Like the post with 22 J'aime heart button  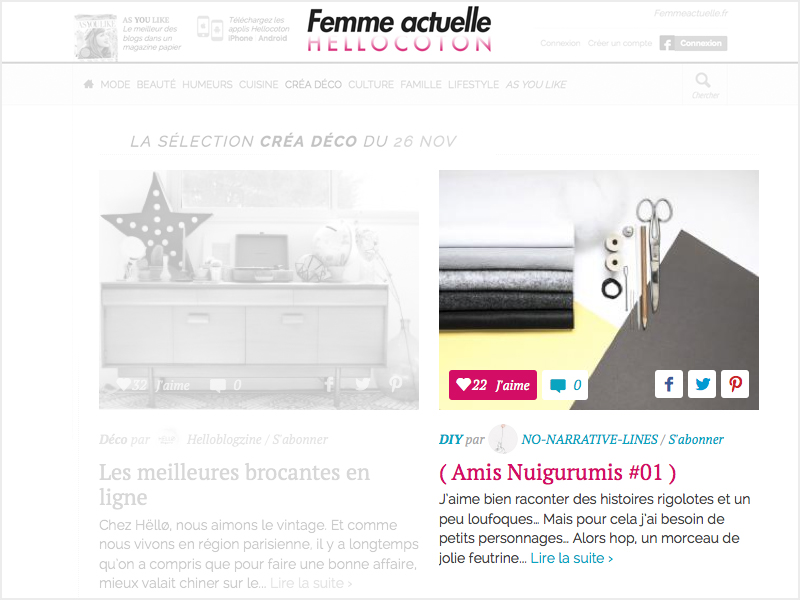493,385
